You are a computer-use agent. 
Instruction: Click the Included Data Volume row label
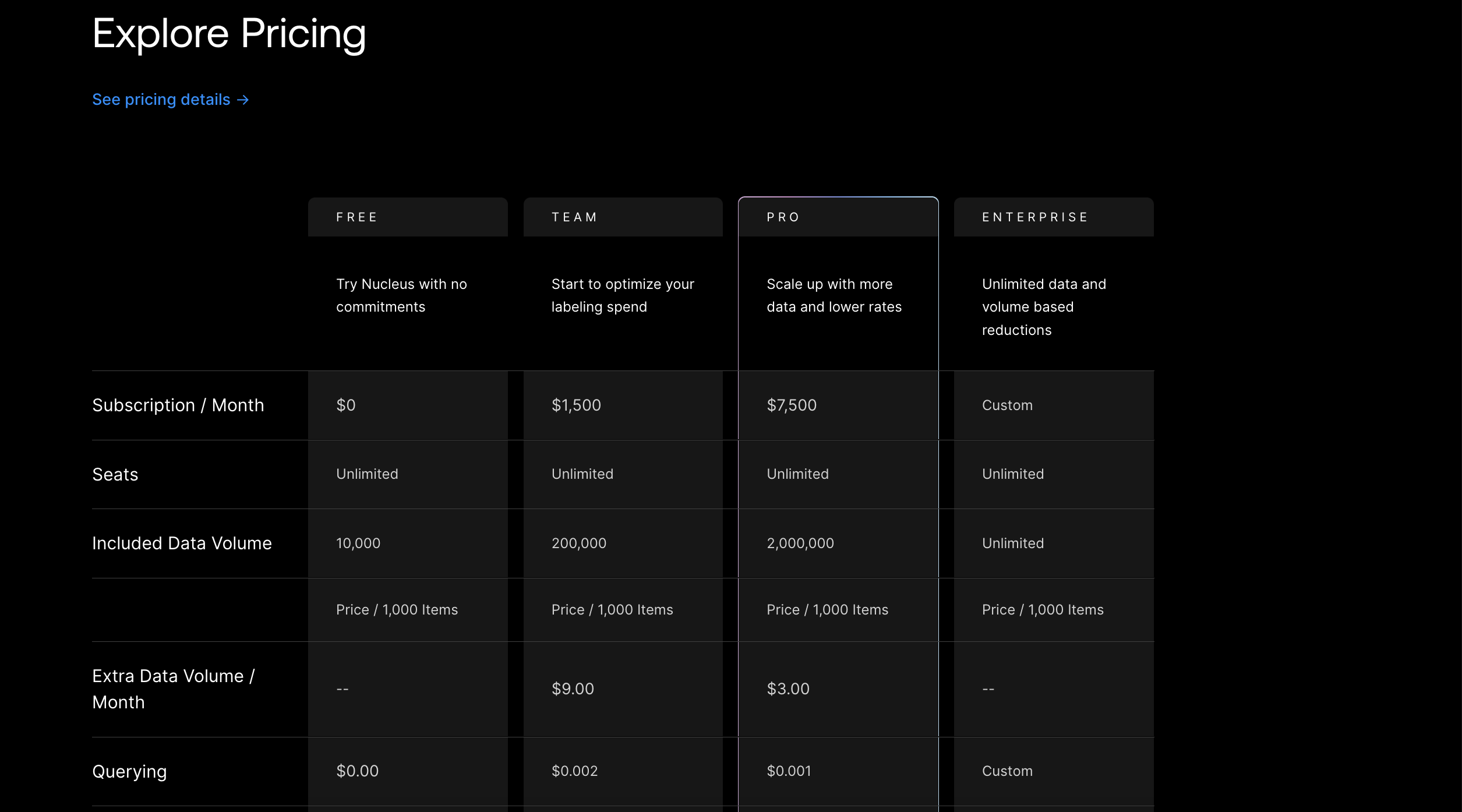(x=182, y=543)
